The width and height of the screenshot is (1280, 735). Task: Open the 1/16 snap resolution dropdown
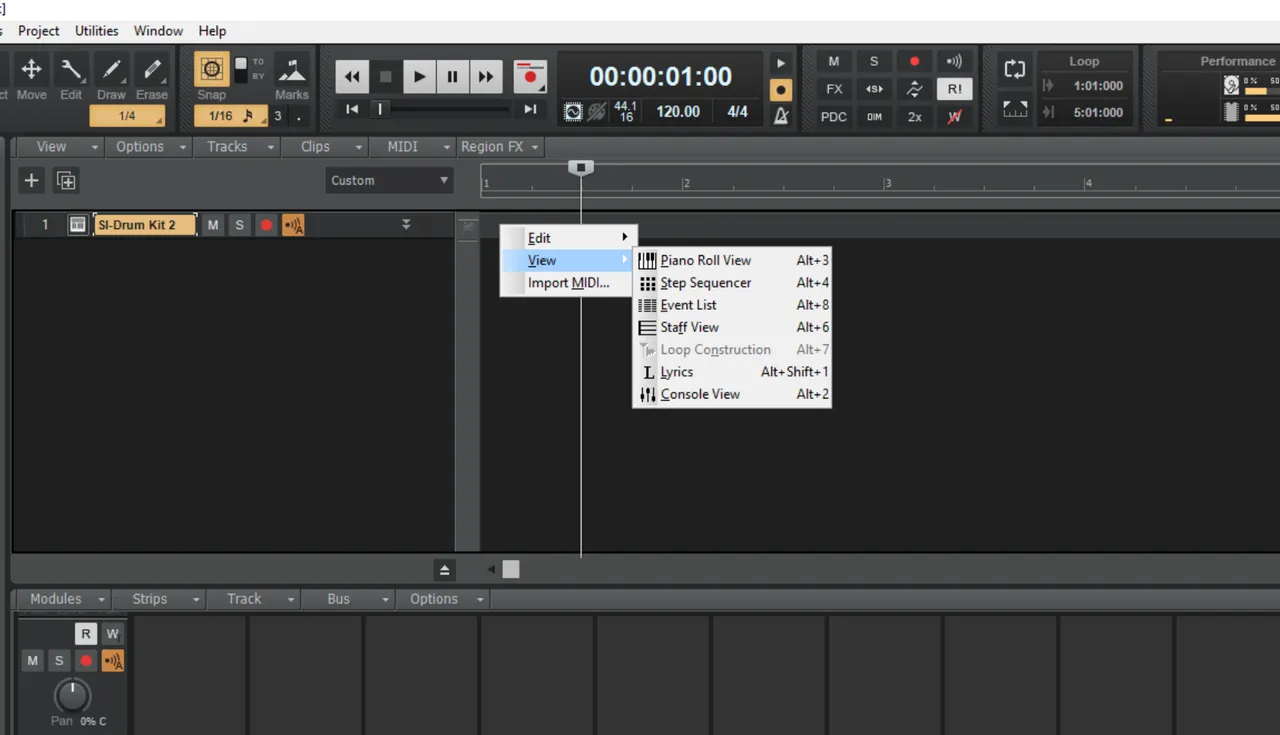coord(230,116)
